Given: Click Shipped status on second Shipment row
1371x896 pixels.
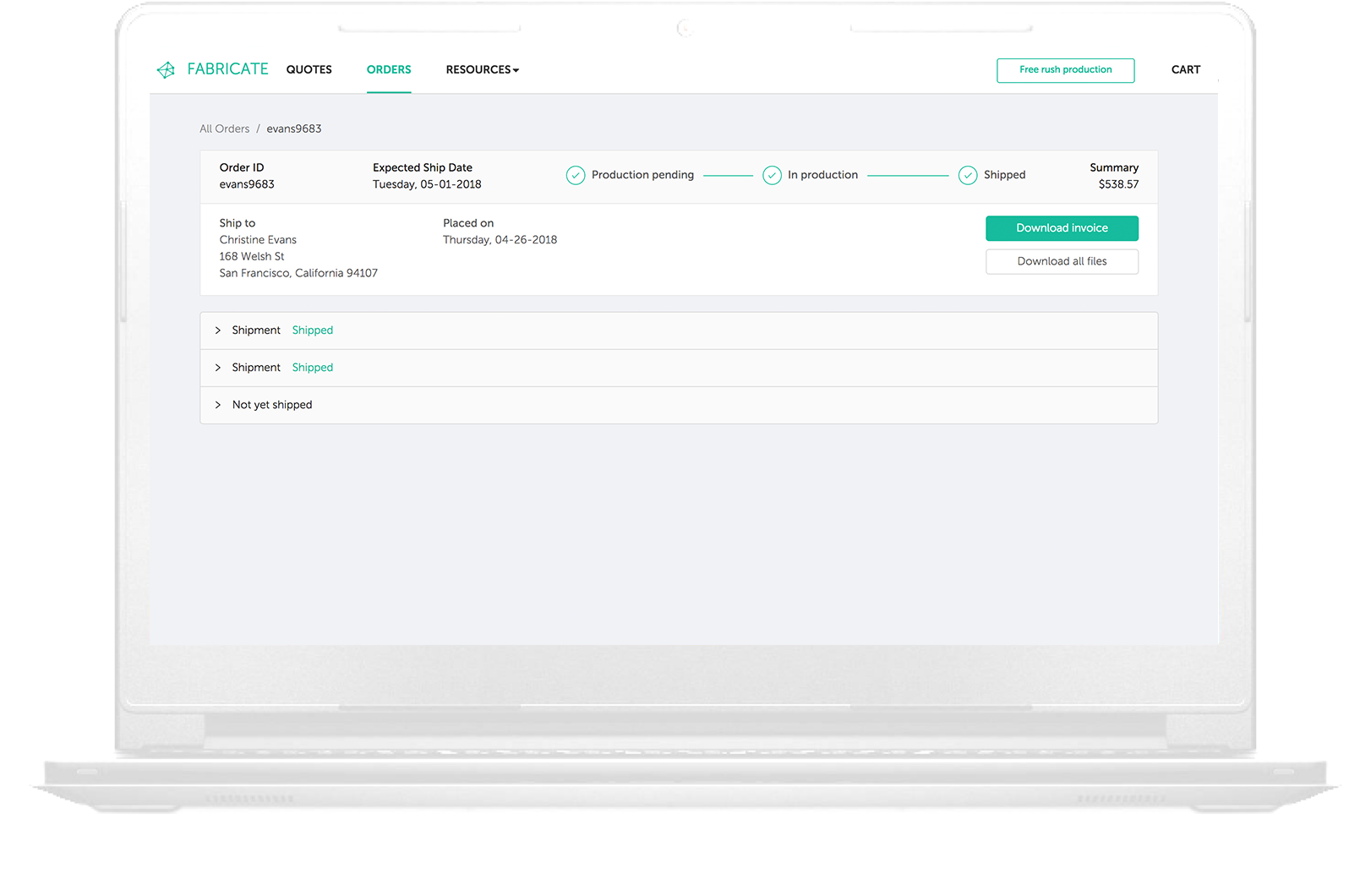Looking at the screenshot, I should [x=313, y=368].
